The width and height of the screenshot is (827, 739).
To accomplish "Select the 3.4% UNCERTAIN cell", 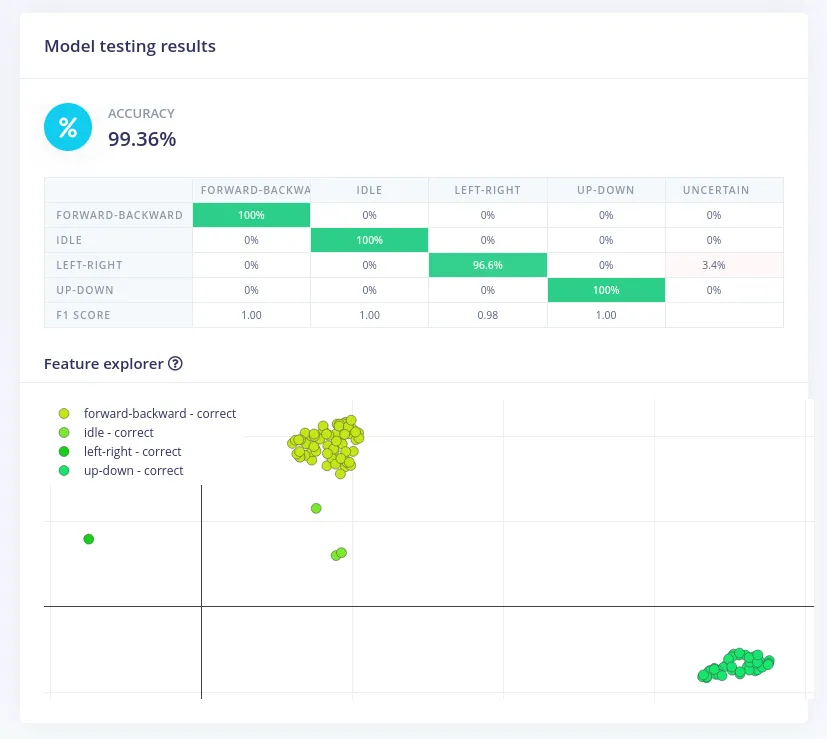I will tap(714, 264).
